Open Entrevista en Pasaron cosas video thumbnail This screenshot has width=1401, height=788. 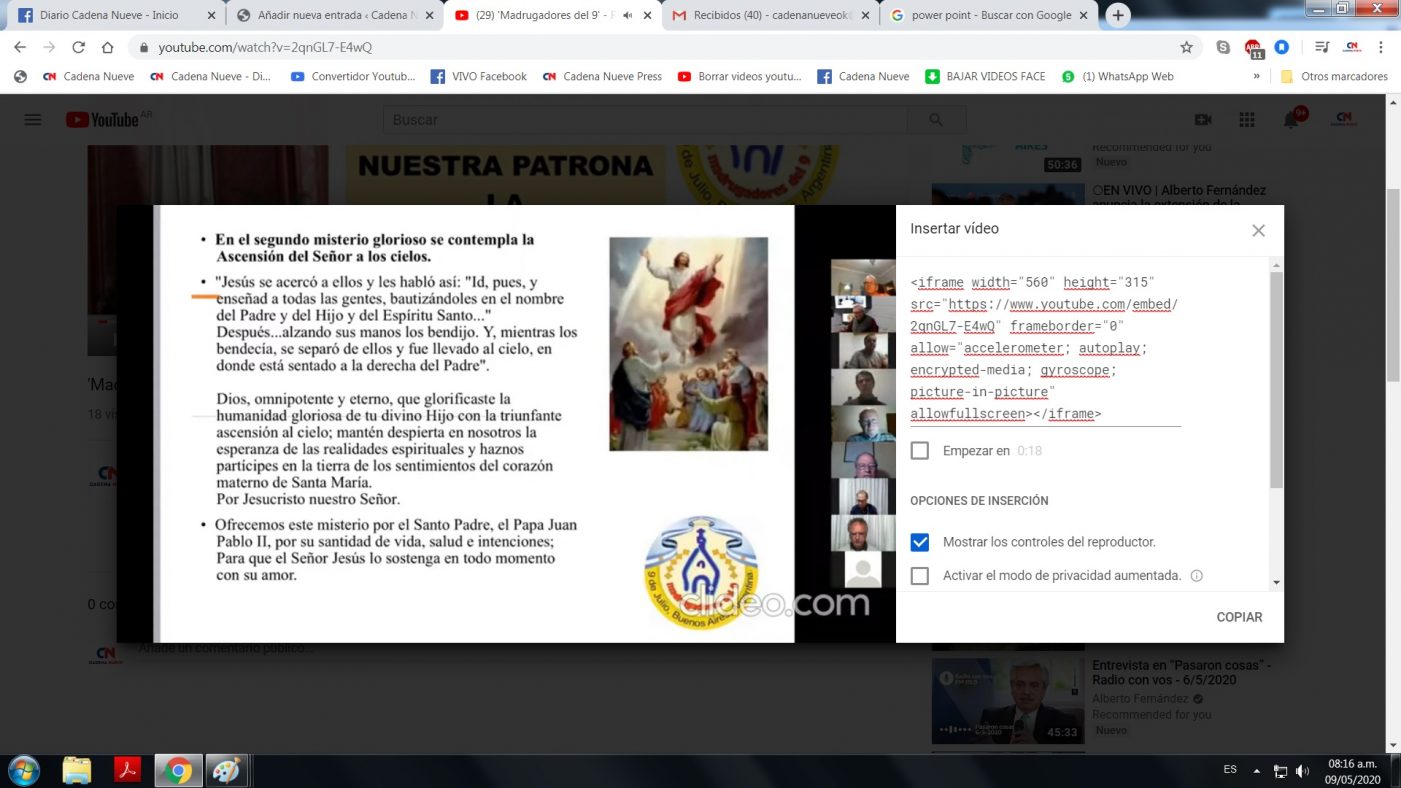point(1008,700)
